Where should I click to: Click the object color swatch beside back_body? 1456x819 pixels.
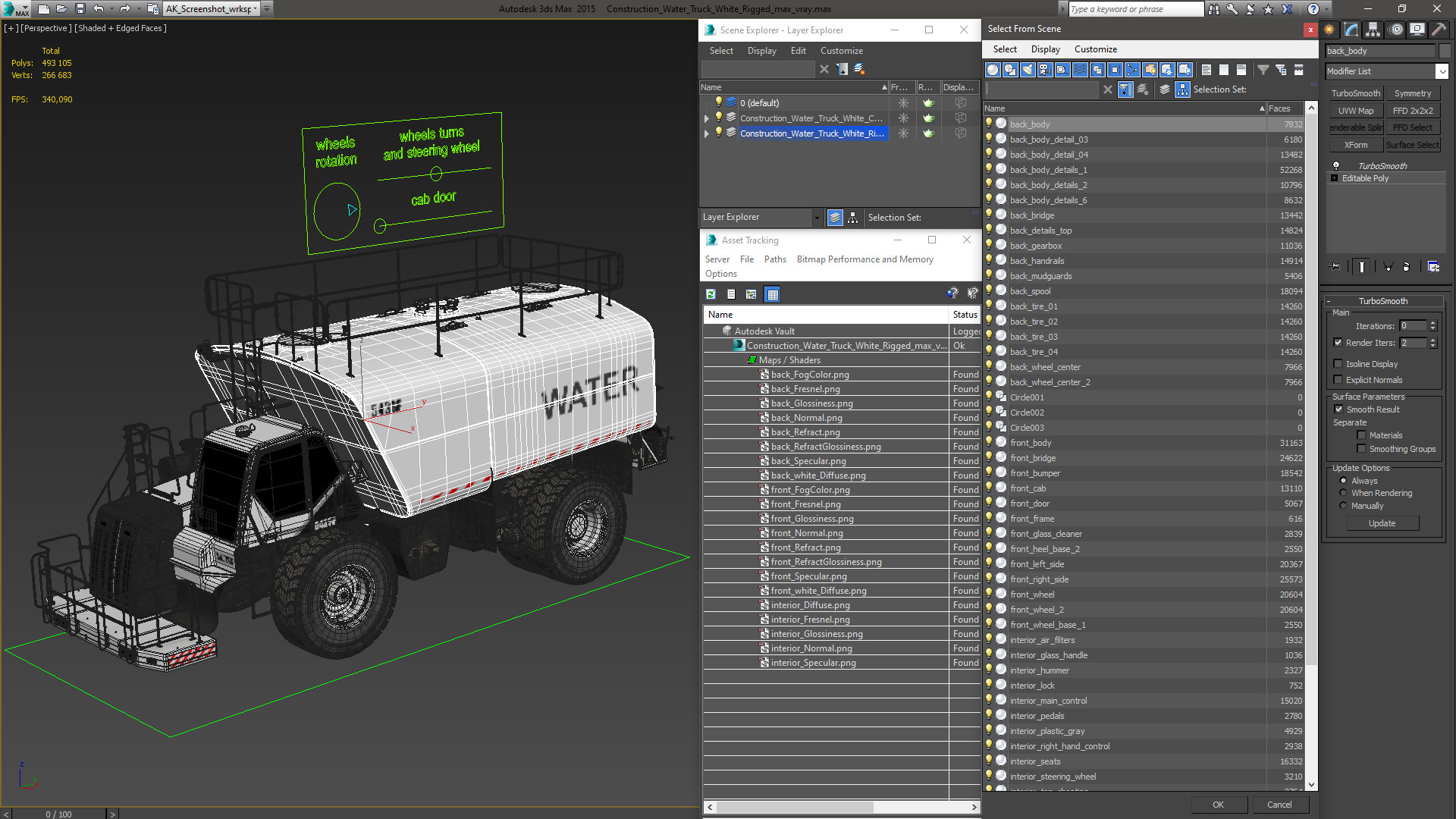[1444, 51]
